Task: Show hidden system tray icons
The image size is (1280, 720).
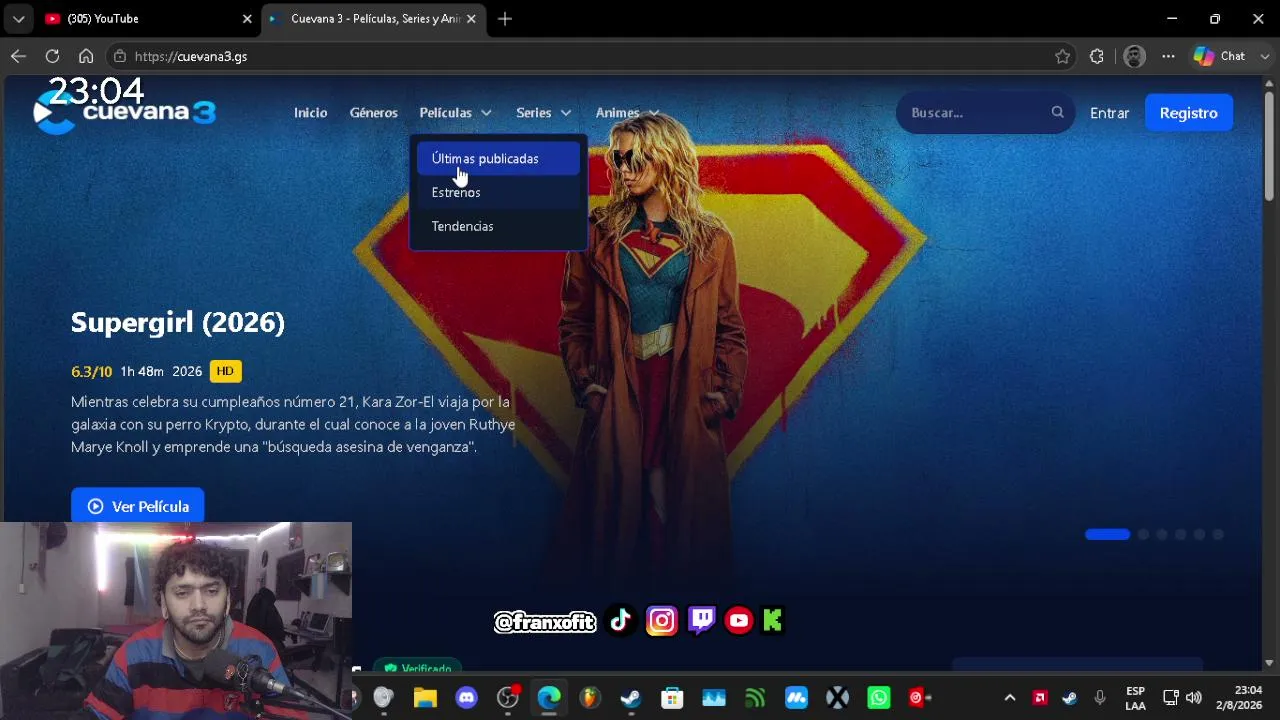Action: pyautogui.click(x=1010, y=698)
